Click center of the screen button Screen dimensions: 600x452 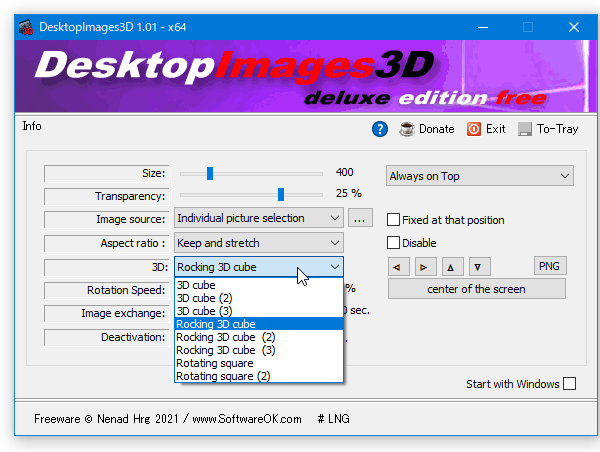(477, 289)
